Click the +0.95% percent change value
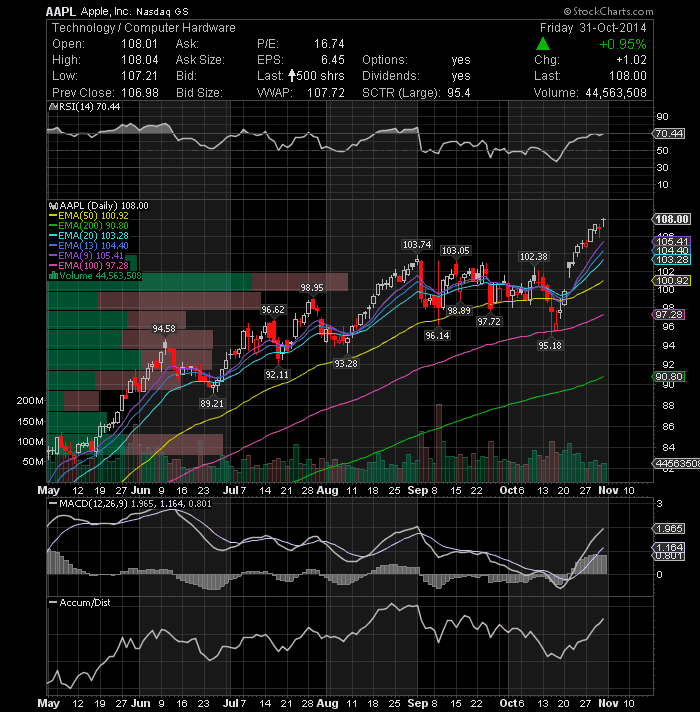Viewport: 700px width, 712px height. click(x=623, y=44)
